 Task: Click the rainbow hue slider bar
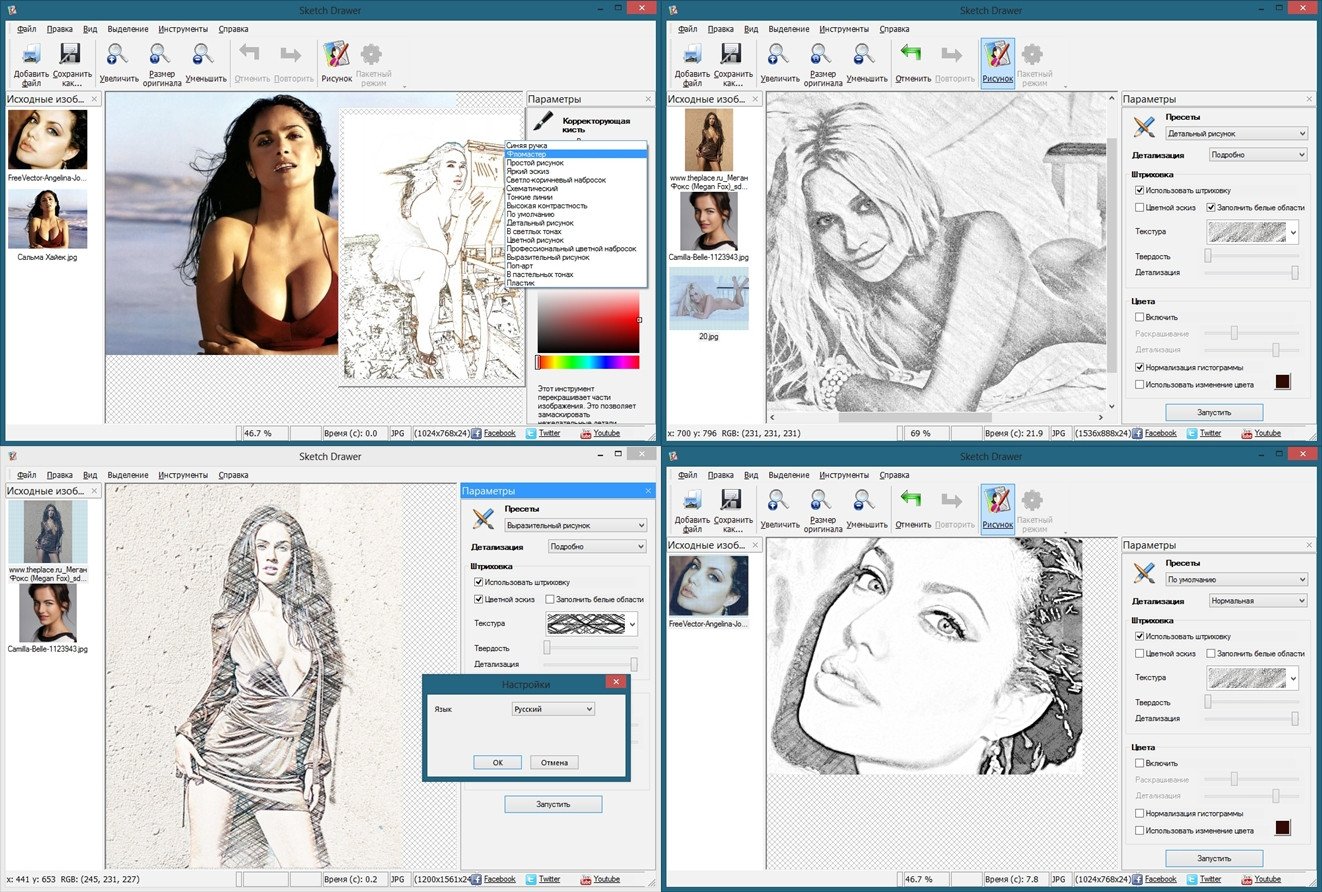[588, 362]
